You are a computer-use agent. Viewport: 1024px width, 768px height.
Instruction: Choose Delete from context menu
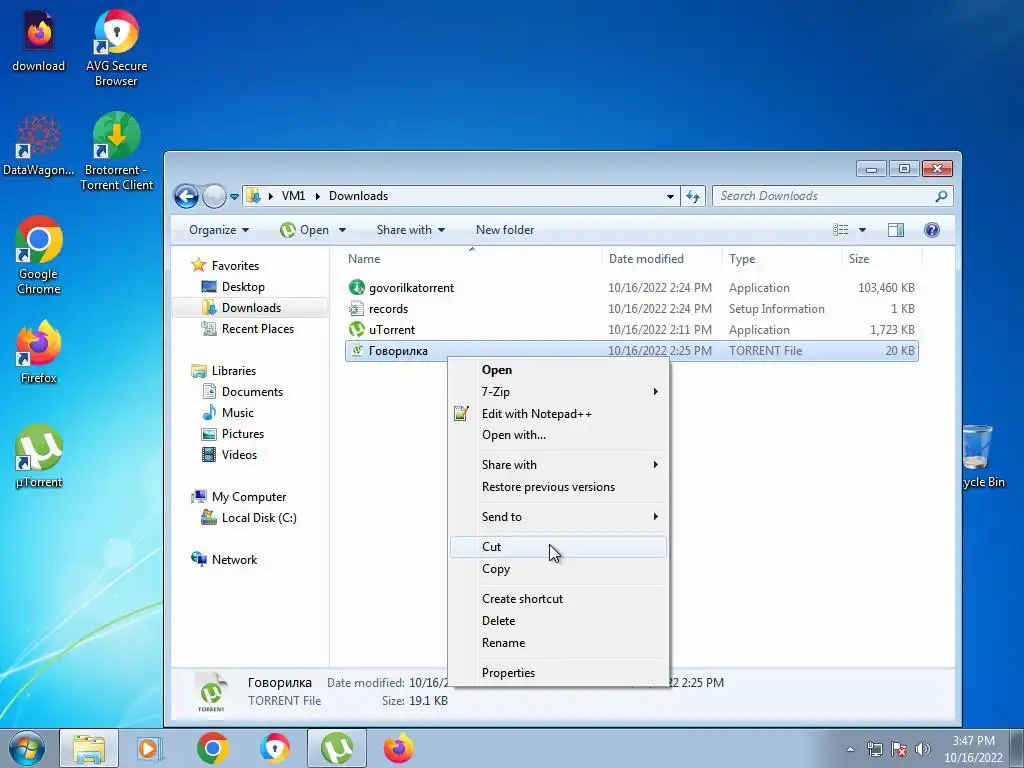558,621
